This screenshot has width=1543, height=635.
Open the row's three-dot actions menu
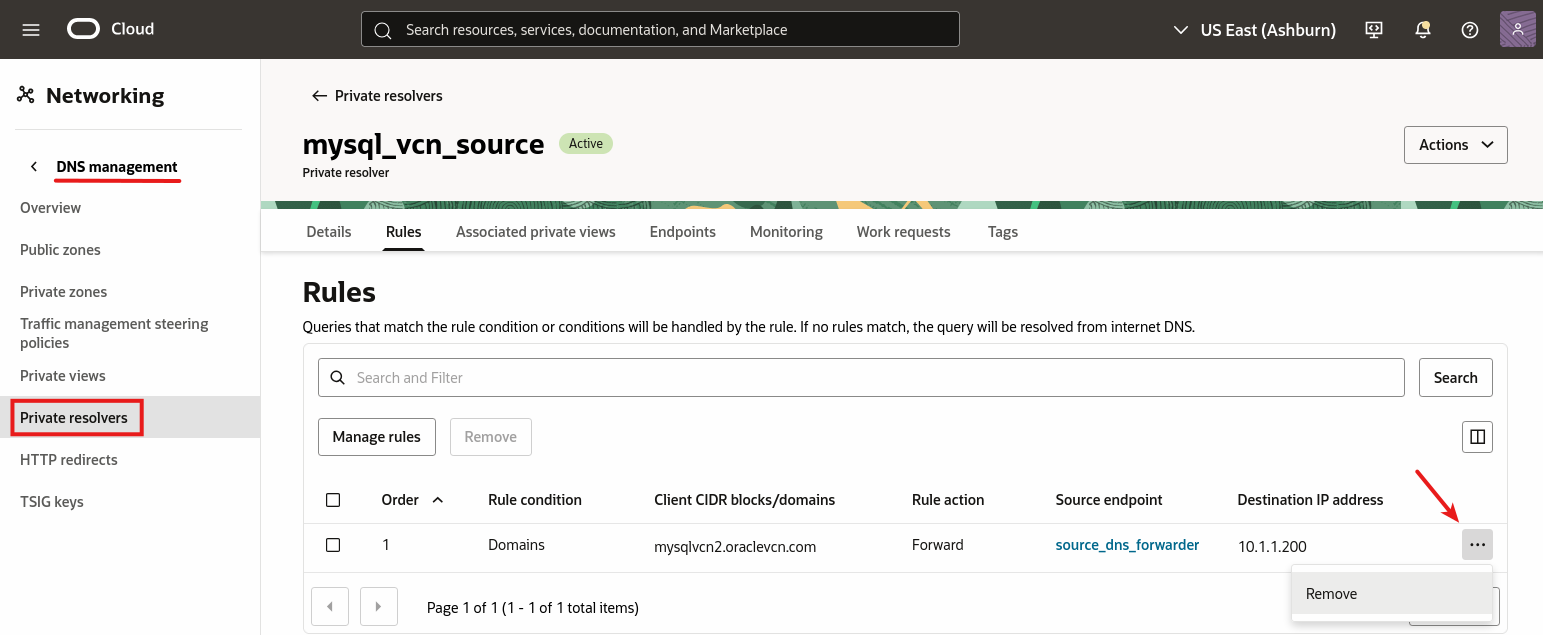pos(1477,545)
